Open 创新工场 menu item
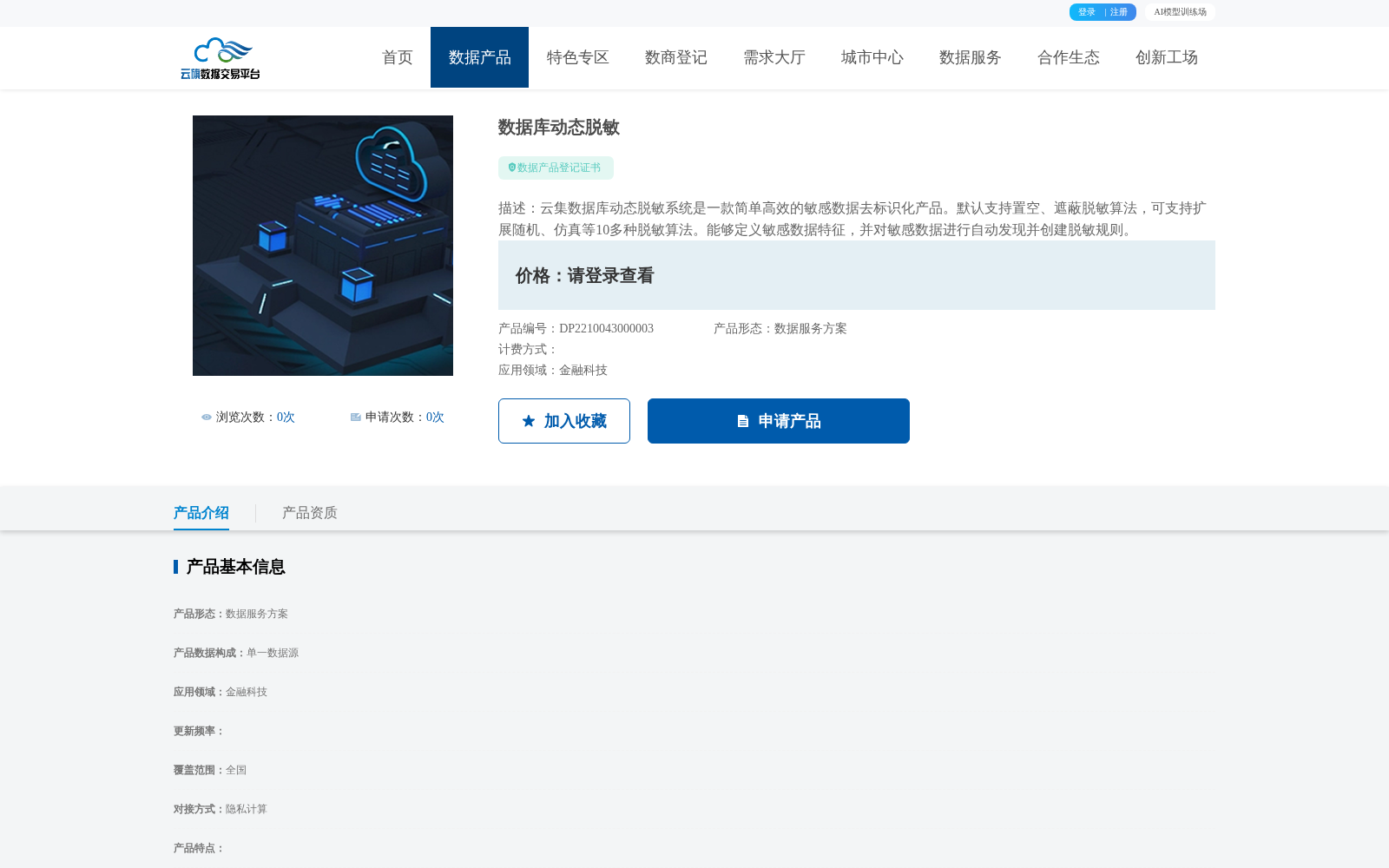This screenshot has height=868, width=1389. [1166, 57]
